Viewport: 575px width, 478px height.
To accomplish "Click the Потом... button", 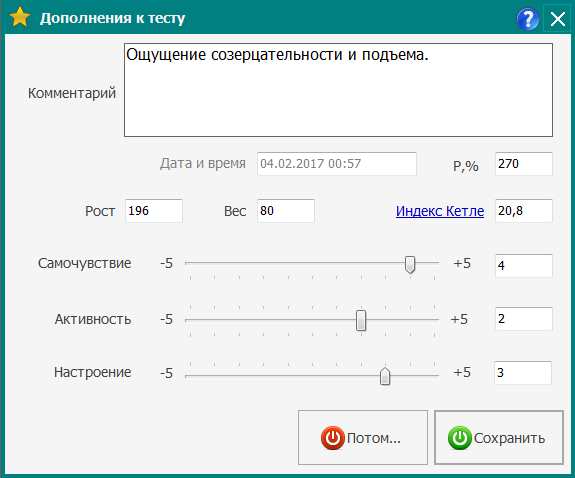I will pyautogui.click(x=363, y=437).
